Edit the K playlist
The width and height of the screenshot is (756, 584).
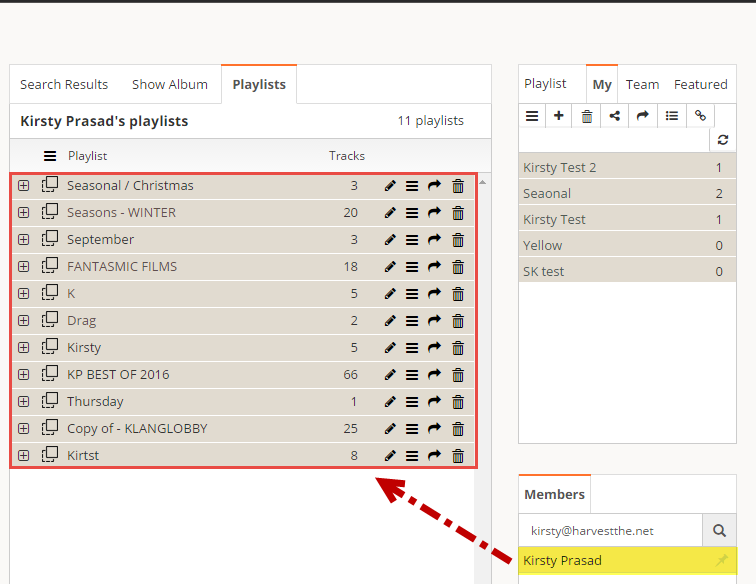tap(390, 294)
